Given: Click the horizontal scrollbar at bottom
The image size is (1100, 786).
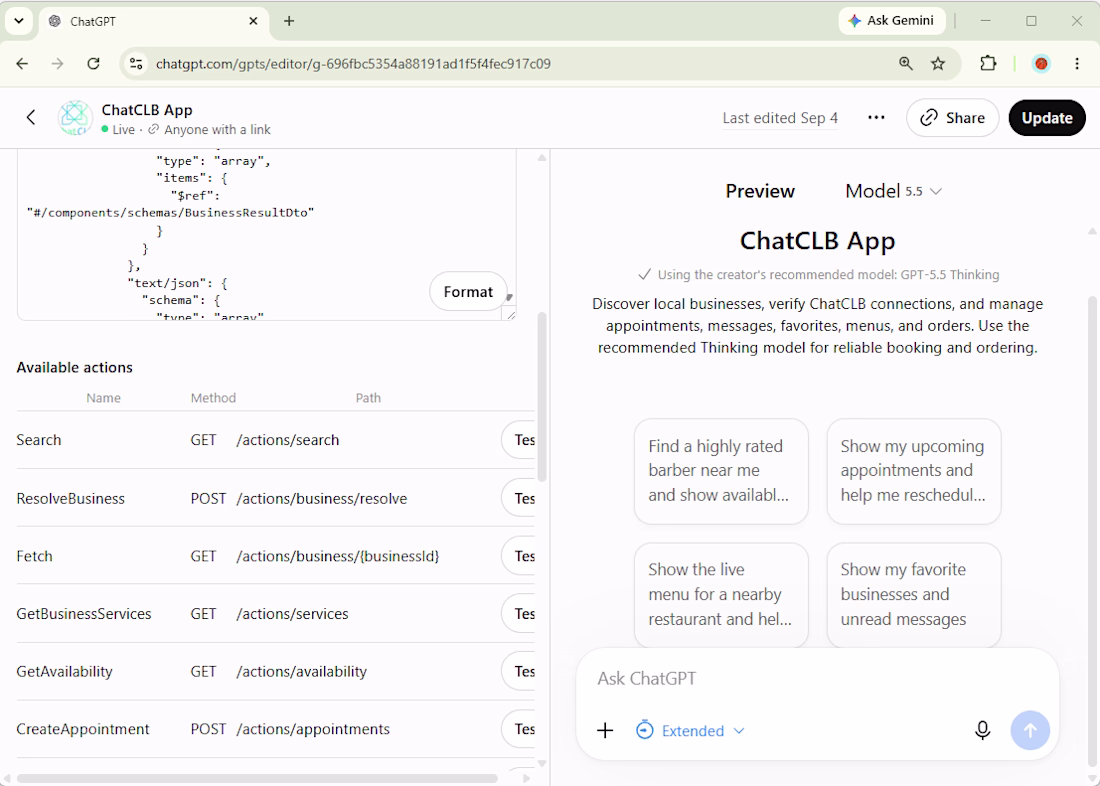Looking at the screenshot, I should (x=257, y=778).
